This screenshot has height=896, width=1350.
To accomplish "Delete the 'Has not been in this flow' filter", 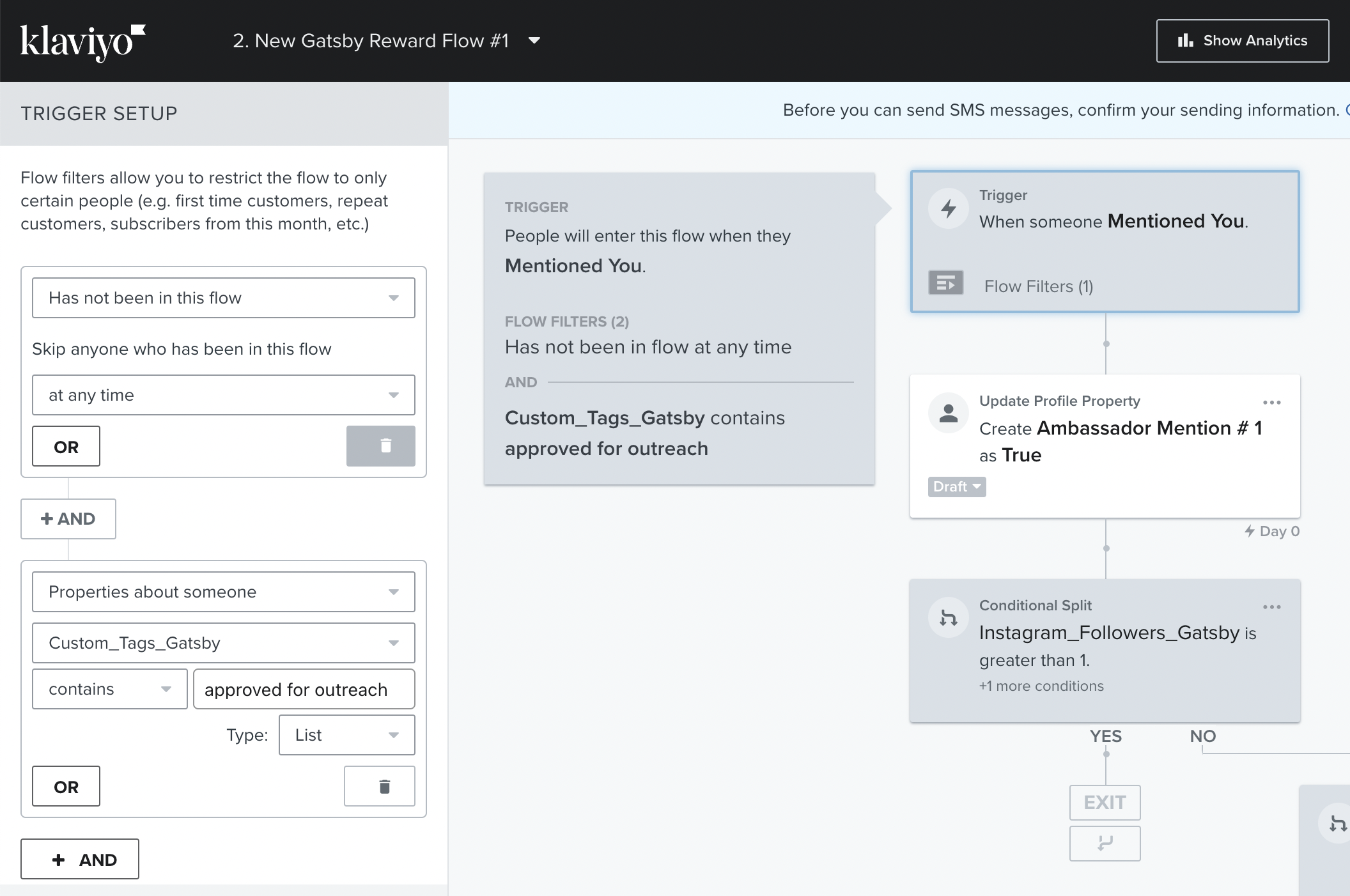I will coord(380,446).
